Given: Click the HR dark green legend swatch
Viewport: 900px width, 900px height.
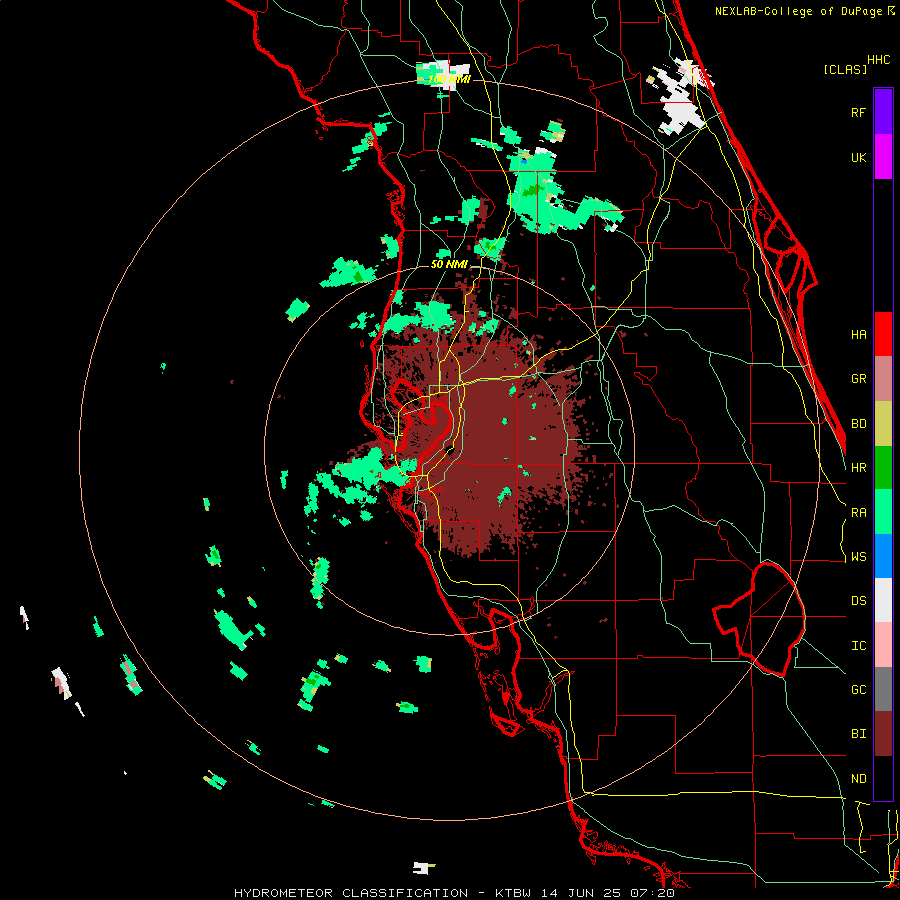Looking at the screenshot, I should point(883,468).
